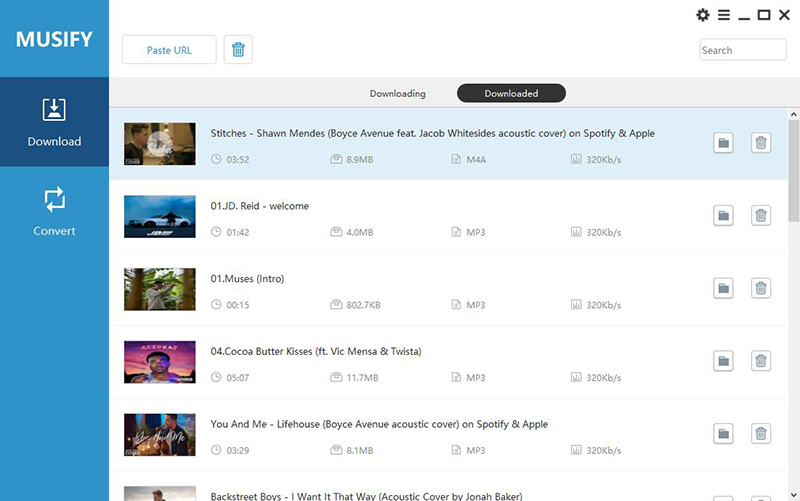Switch to the Downloading tab
Image resolution: width=800 pixels, height=501 pixels.
tap(397, 93)
